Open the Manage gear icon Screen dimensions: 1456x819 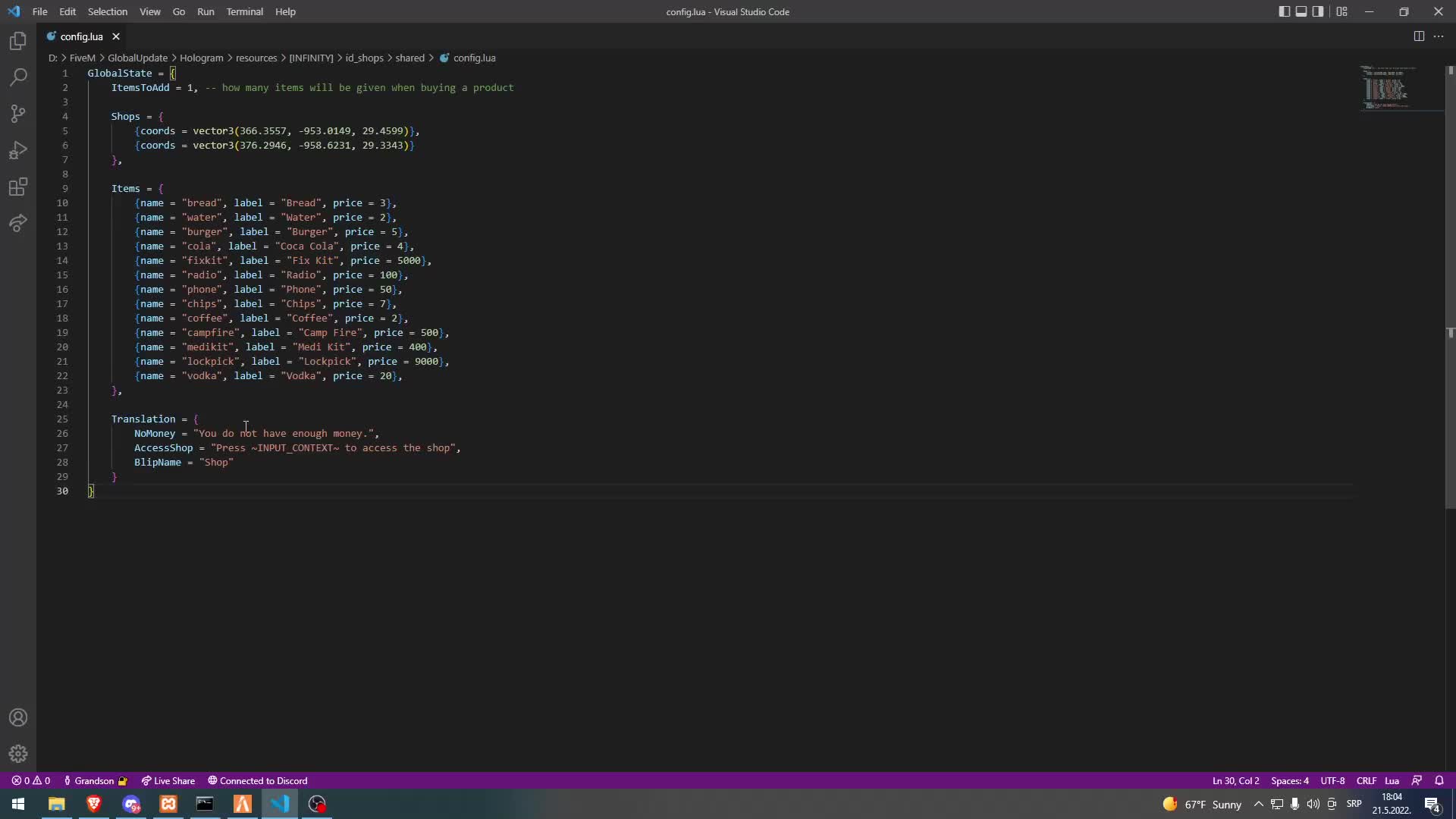coord(18,754)
